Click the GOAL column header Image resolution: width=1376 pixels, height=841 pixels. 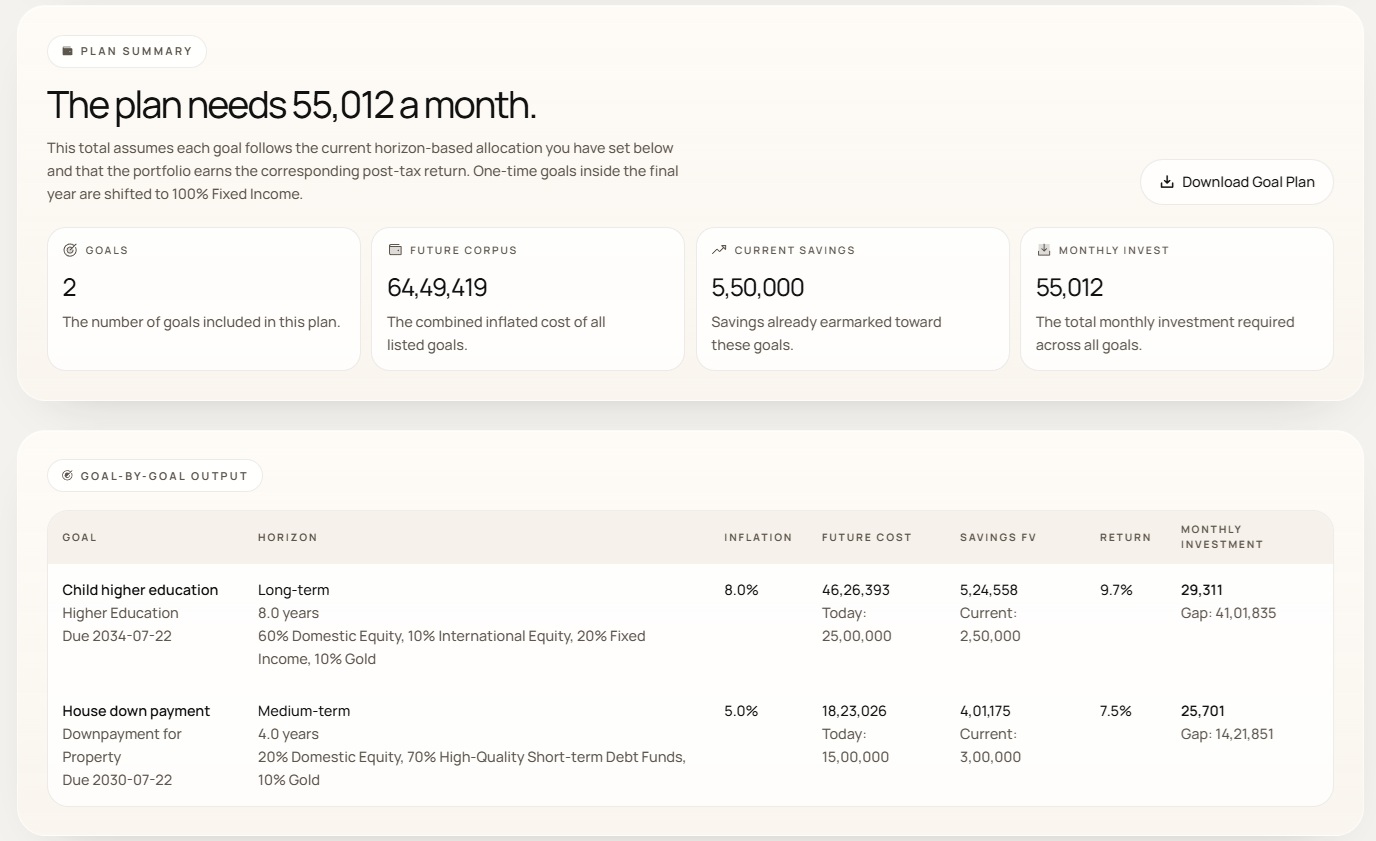80,537
